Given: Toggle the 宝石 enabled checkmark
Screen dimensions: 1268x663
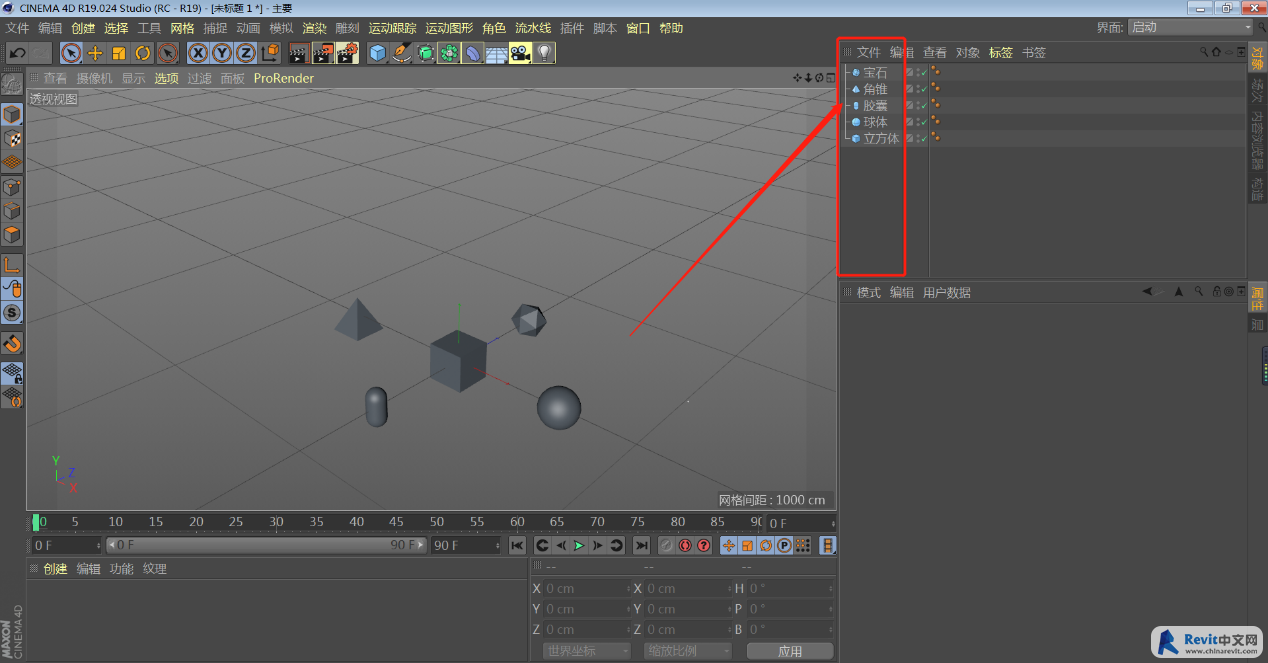Looking at the screenshot, I should [x=923, y=72].
